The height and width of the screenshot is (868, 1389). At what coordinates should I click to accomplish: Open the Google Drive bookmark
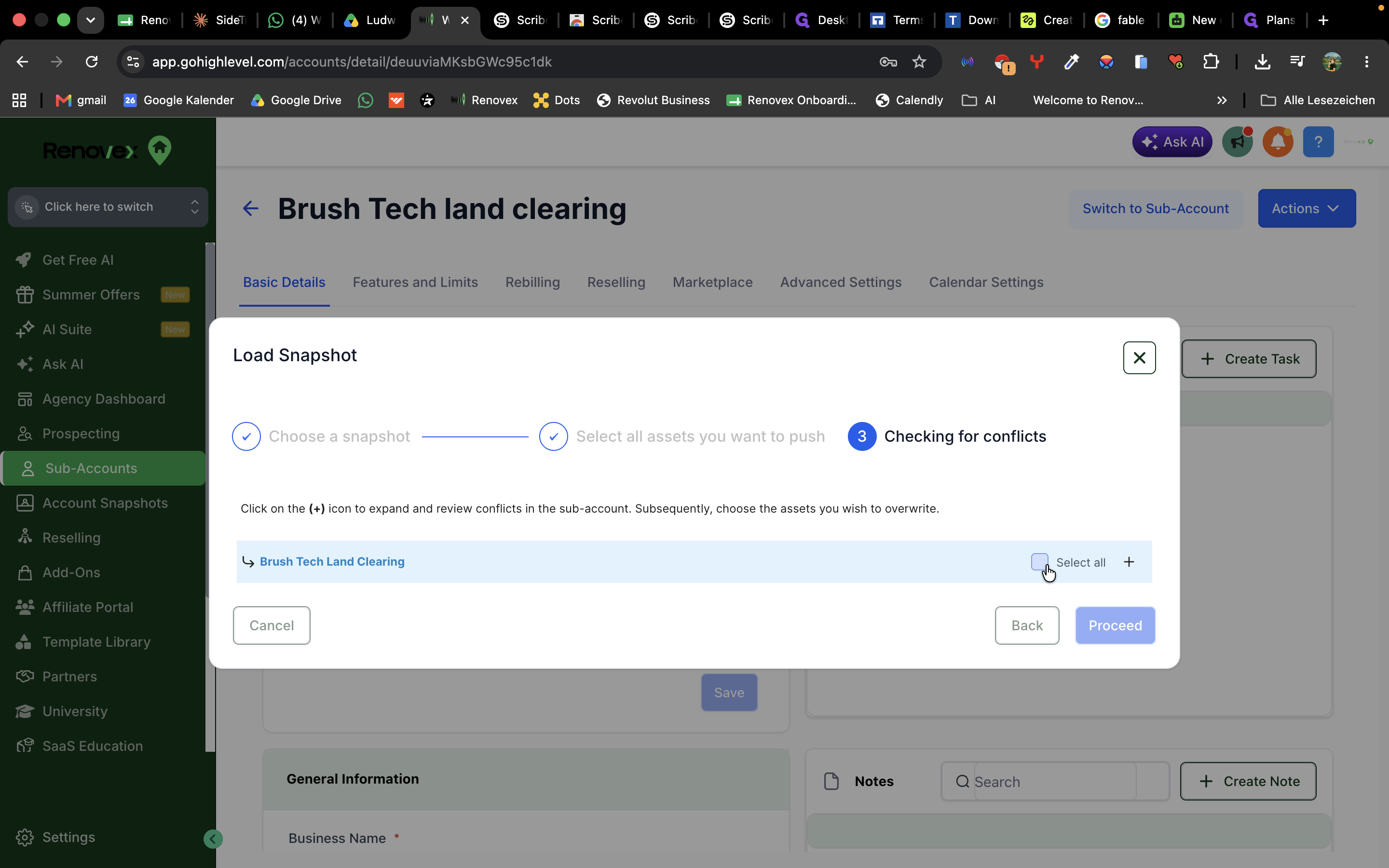(x=296, y=100)
